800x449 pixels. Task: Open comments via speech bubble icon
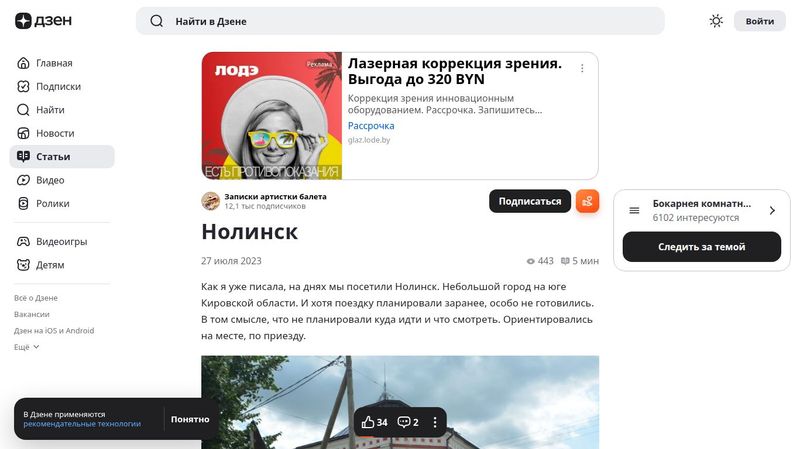404,422
